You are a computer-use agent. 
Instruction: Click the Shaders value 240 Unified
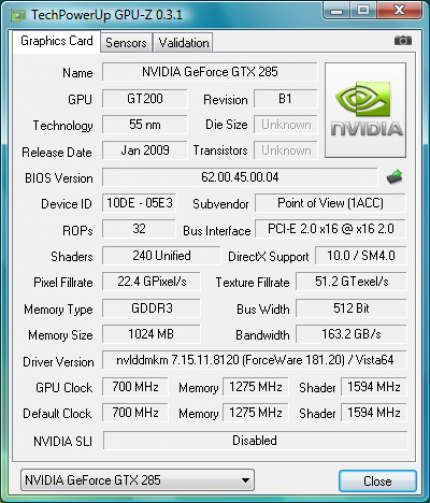[161, 256]
